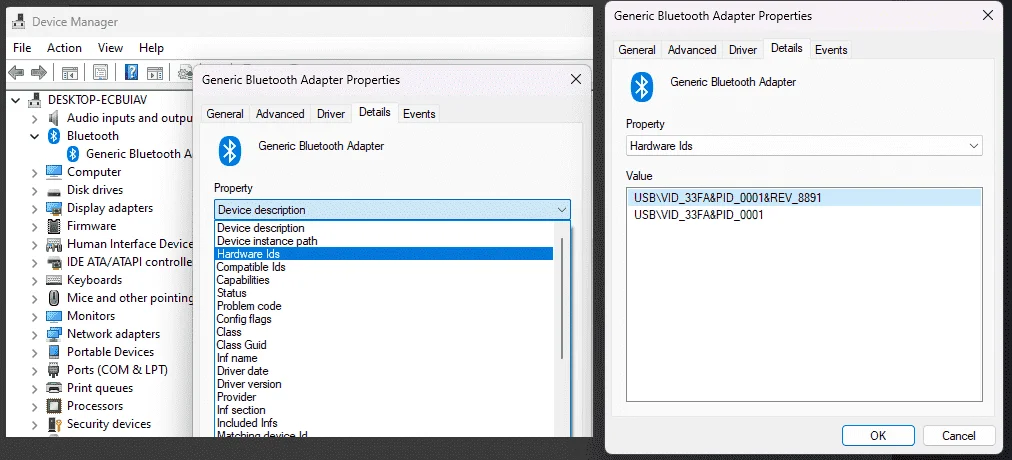Screen dimensions: 1012x460
Task: Click the Firmware chip icon
Action: [54, 226]
